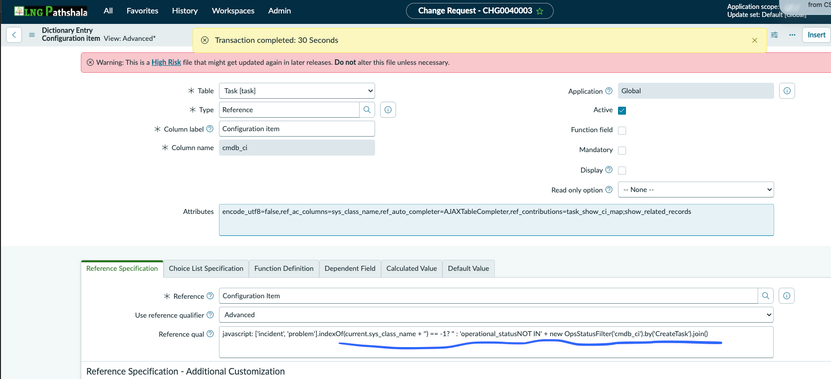Open the Default Value tab
The width and height of the screenshot is (831, 379).
(468, 268)
